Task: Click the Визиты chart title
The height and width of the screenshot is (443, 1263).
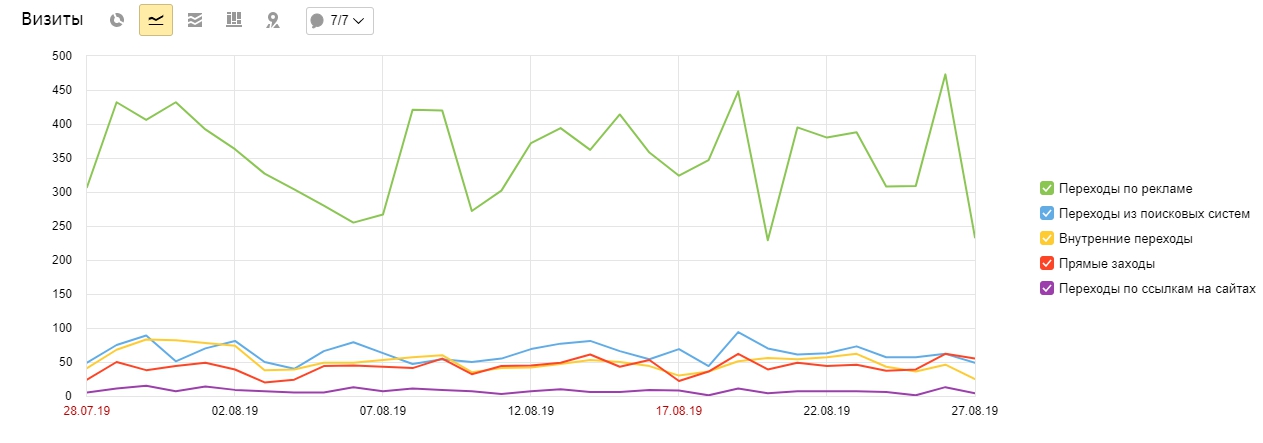Action: click(x=53, y=20)
